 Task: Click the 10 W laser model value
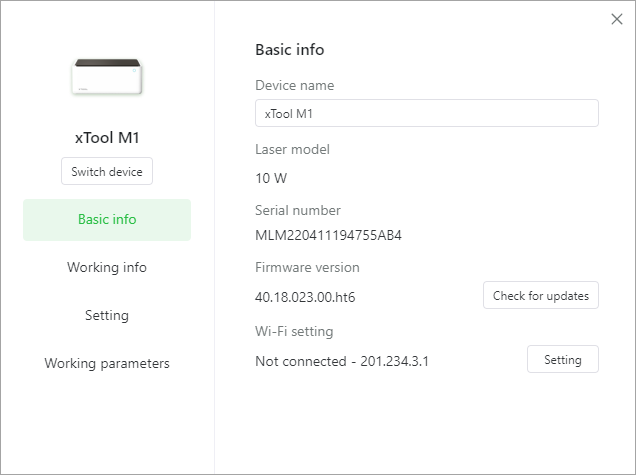(x=271, y=178)
